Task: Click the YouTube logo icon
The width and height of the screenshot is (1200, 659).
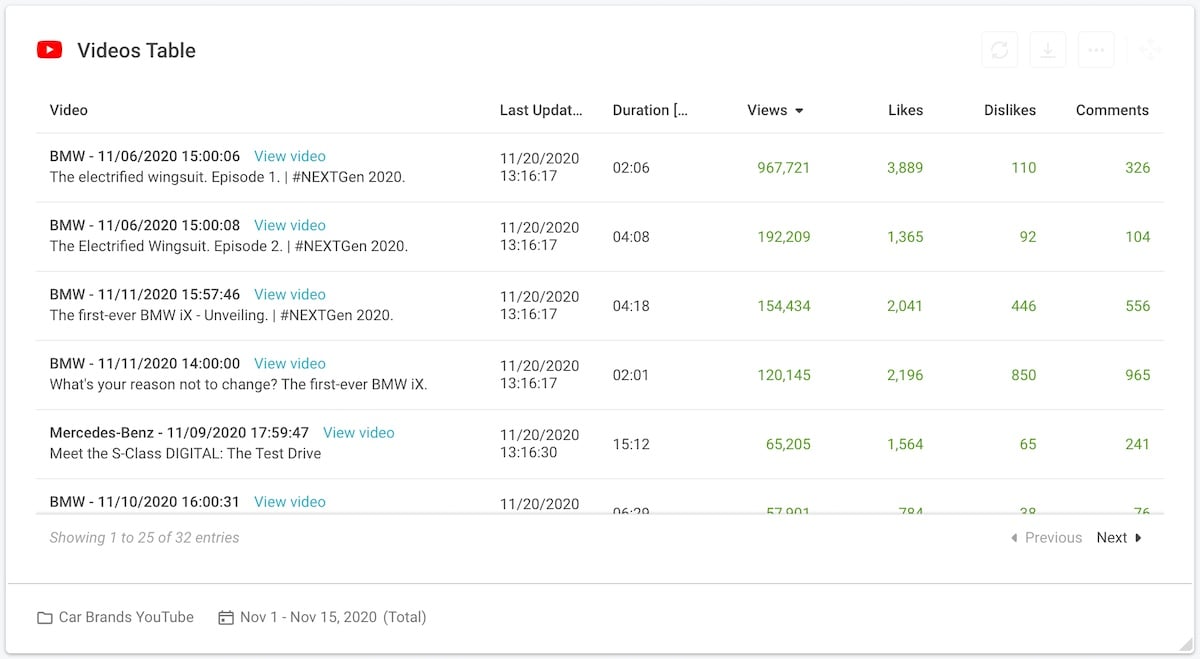Action: tap(50, 50)
